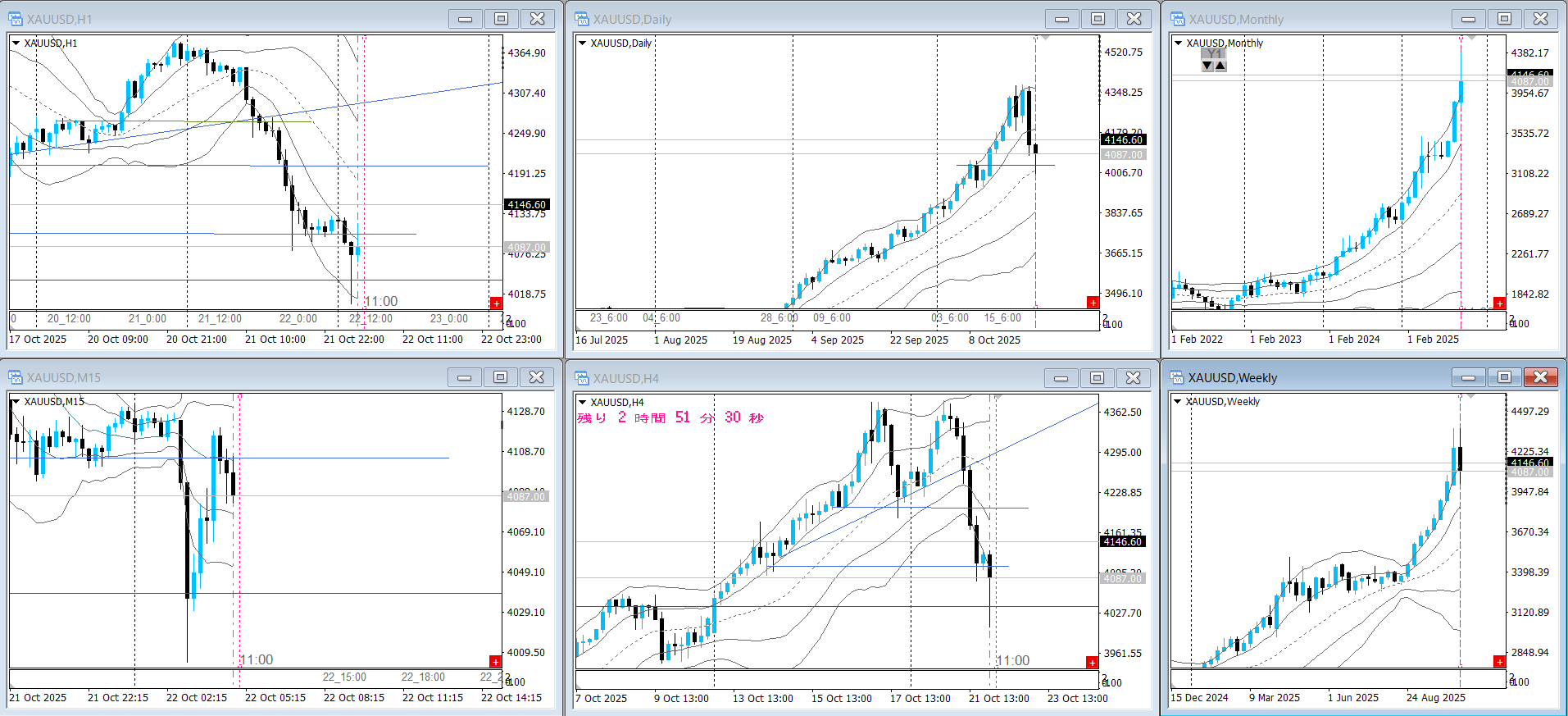
Task: Click the XAUUSD,Monthly window title icon
Action: [x=1178, y=19]
